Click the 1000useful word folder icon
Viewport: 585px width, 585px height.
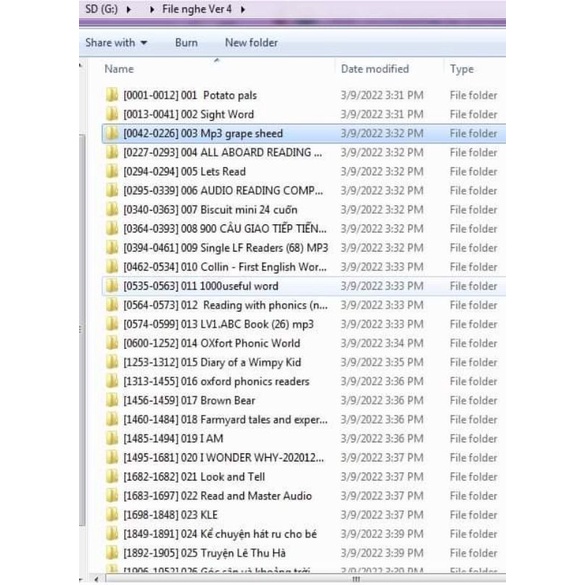click(112, 286)
